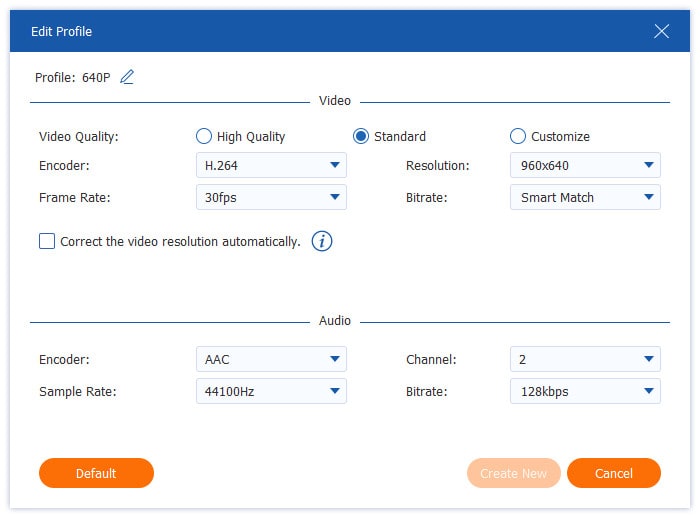The image size is (700, 518).
Task: Close the Edit Profile dialog
Action: click(661, 31)
